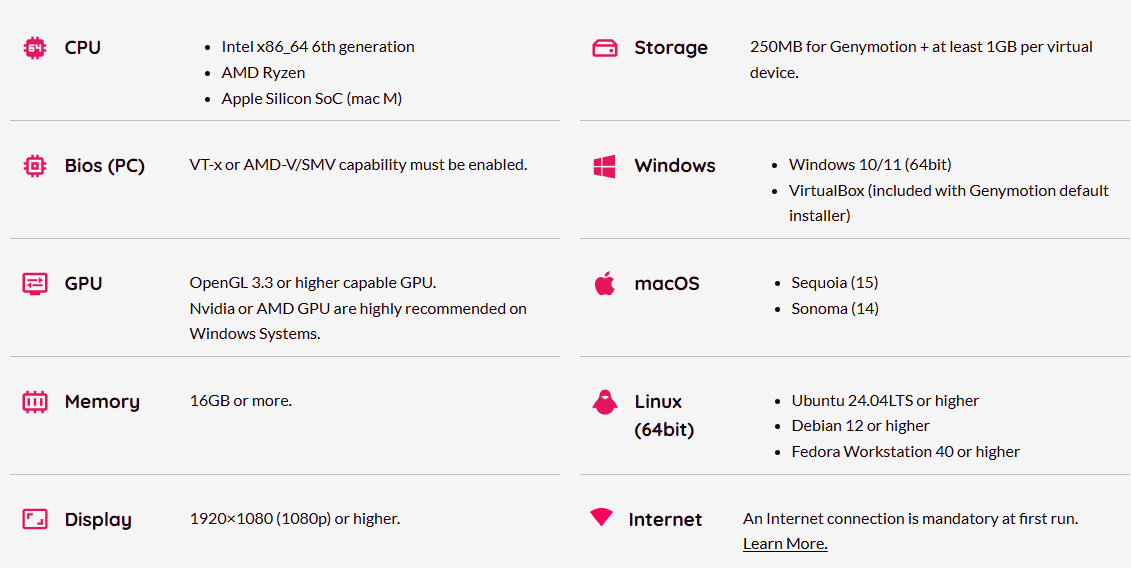Click the Internet wifi icon
Image resolution: width=1131 pixels, height=568 pixels.
(x=601, y=517)
